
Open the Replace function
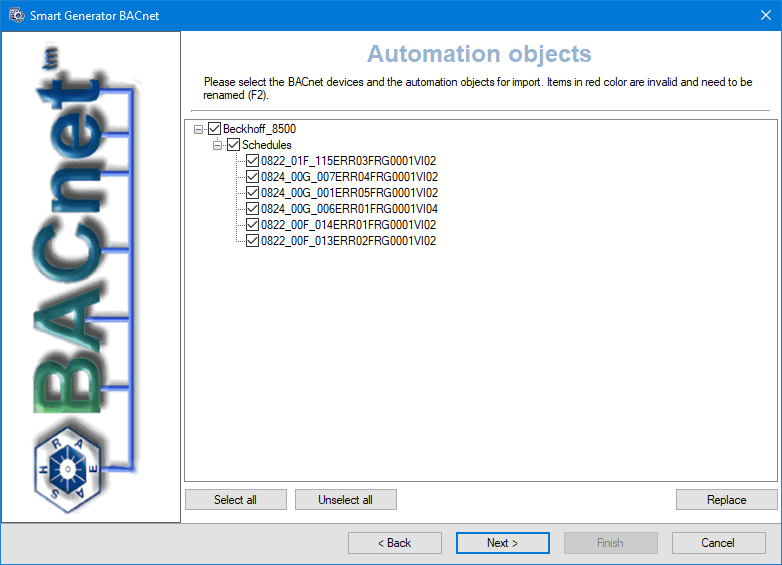point(726,500)
